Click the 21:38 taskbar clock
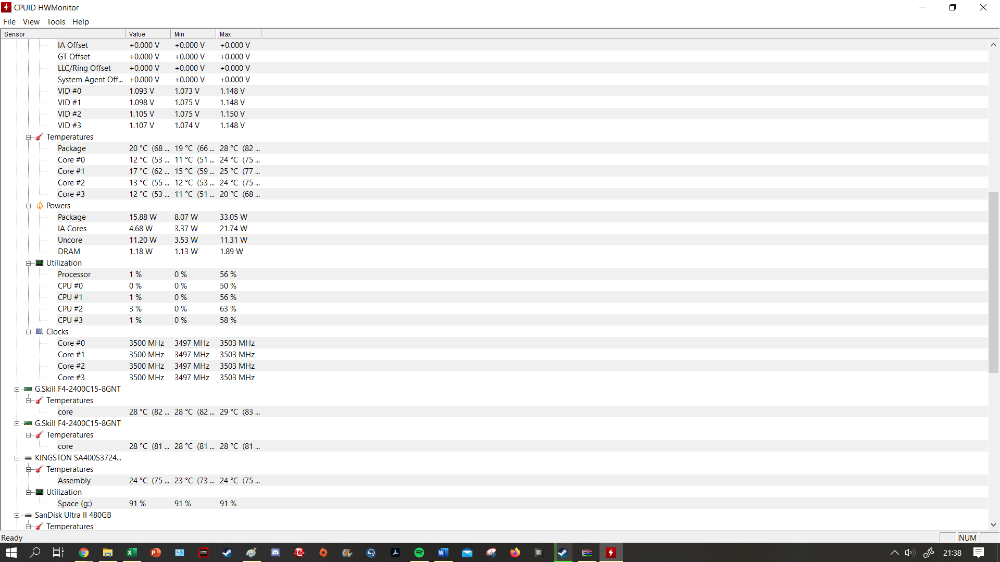Screen dimensions: 1000x562 coord(952,553)
